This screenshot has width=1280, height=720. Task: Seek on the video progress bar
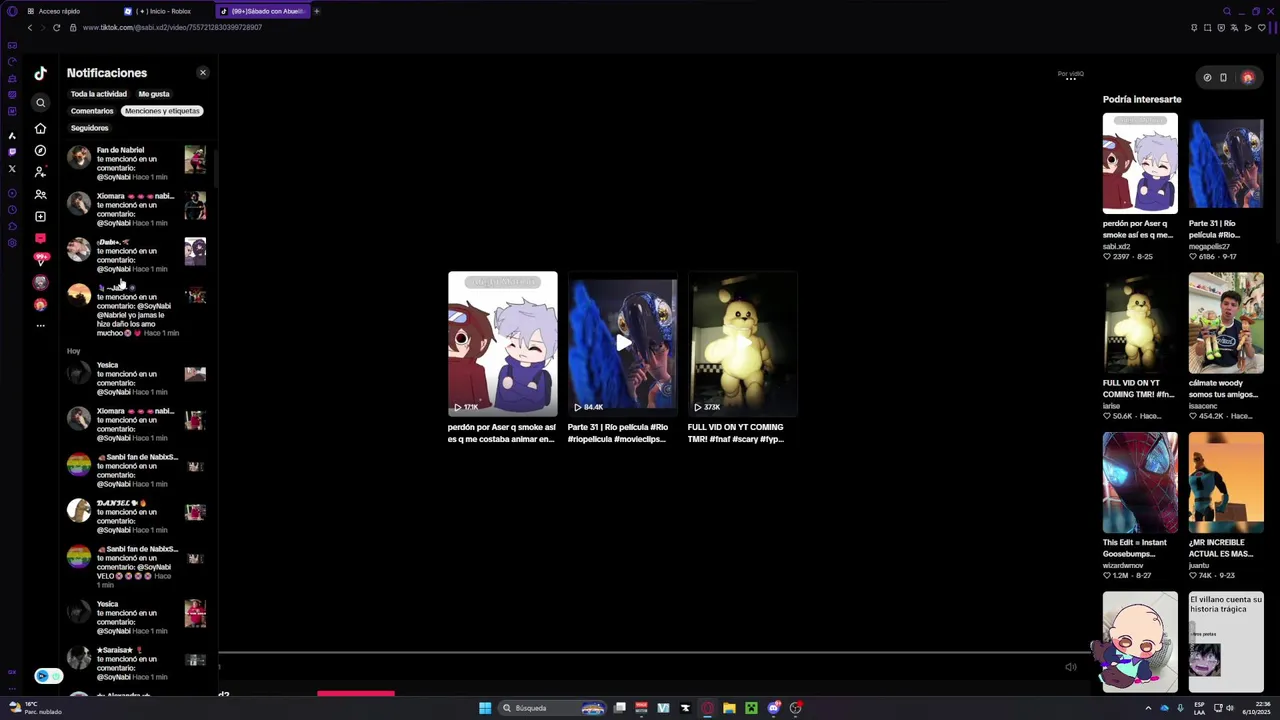[652, 653]
